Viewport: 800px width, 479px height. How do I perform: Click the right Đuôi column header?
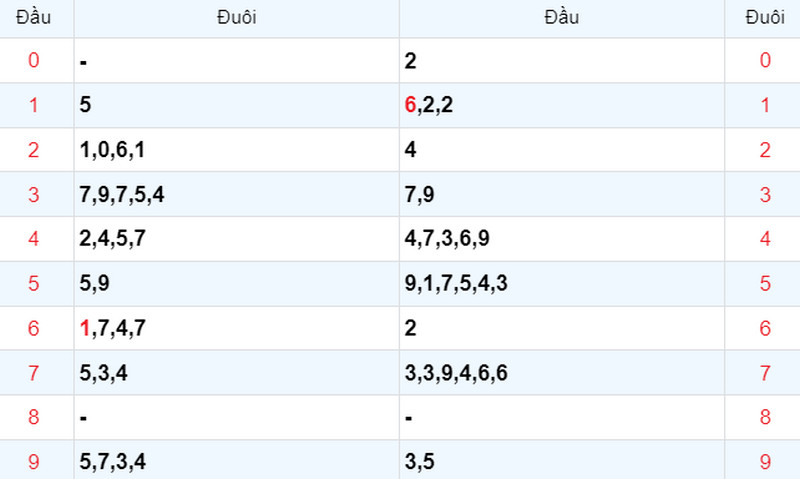coord(765,18)
